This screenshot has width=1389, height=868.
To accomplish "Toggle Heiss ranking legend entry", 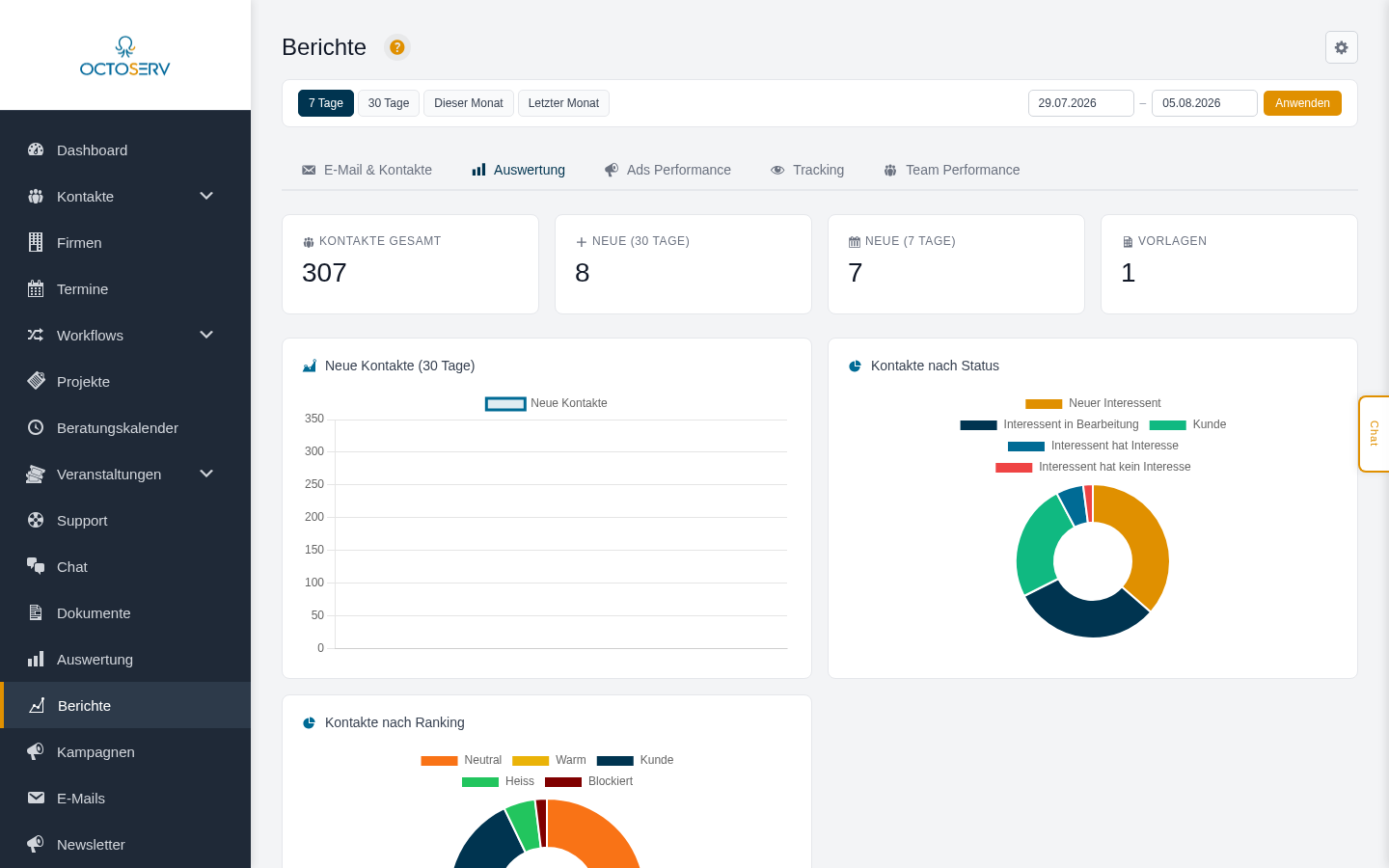I will (x=498, y=781).
